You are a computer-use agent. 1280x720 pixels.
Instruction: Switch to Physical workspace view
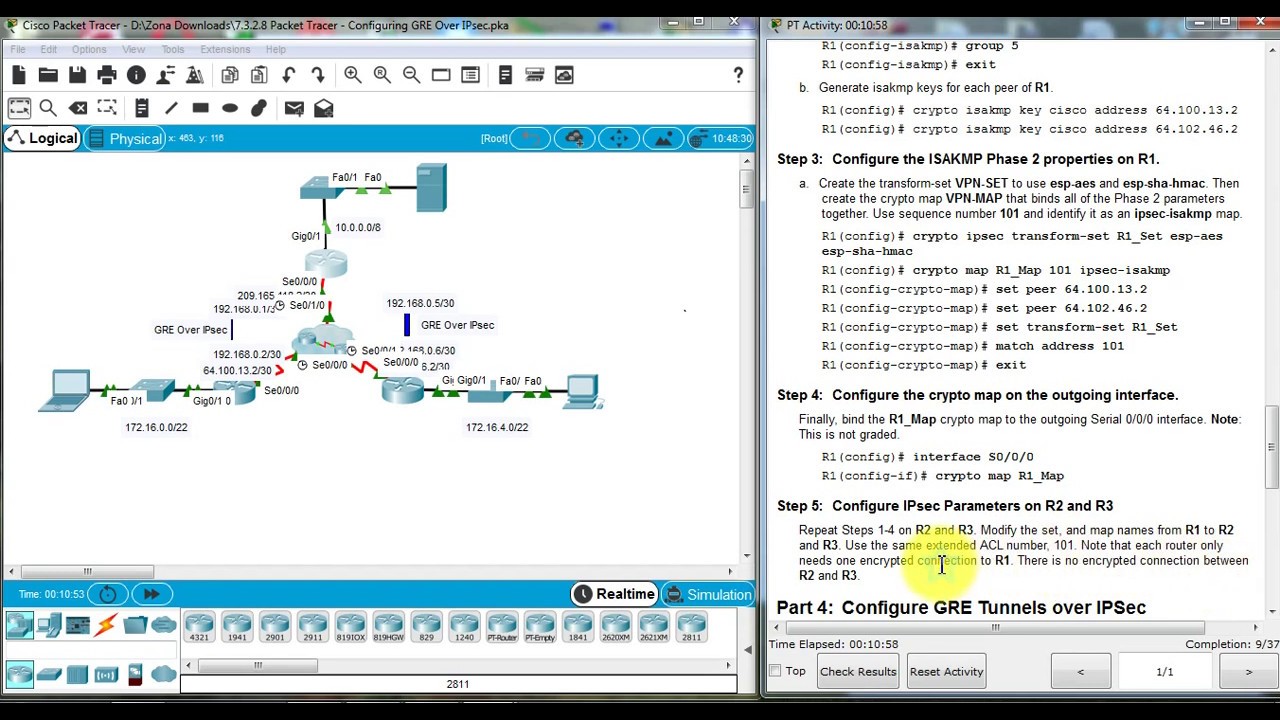(x=125, y=138)
